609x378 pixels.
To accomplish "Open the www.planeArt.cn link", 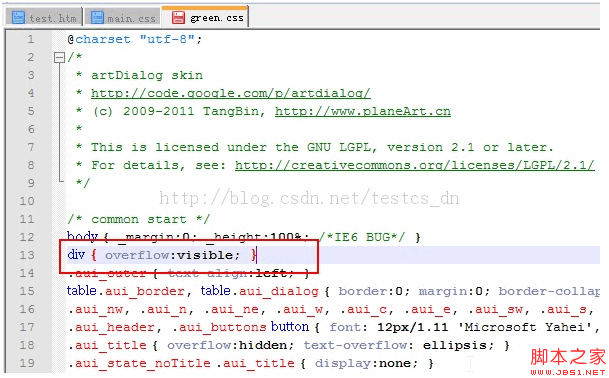I will (x=363, y=111).
